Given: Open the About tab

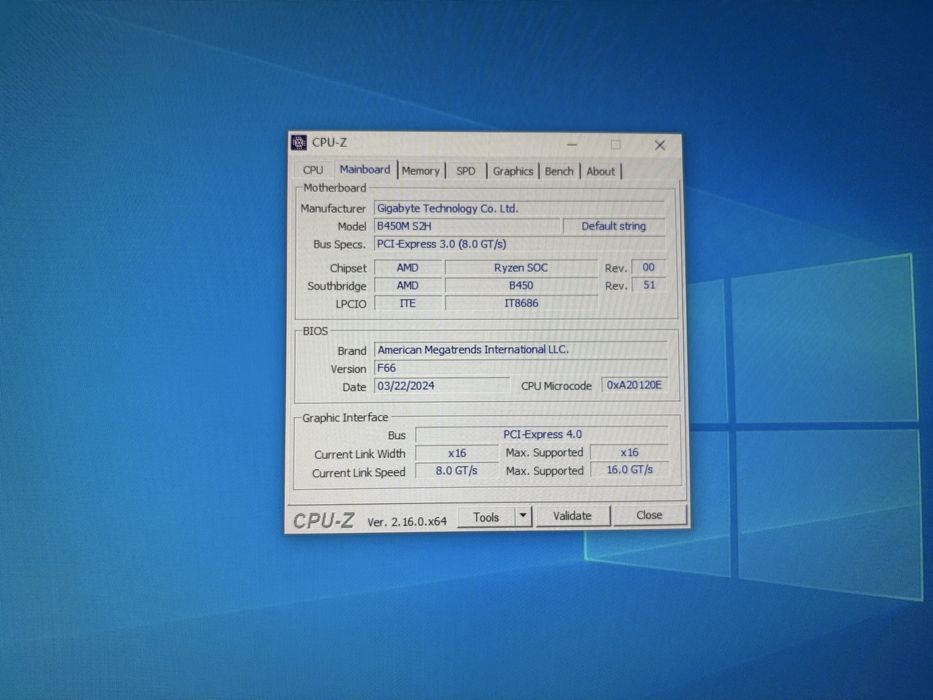Looking at the screenshot, I should pos(600,171).
